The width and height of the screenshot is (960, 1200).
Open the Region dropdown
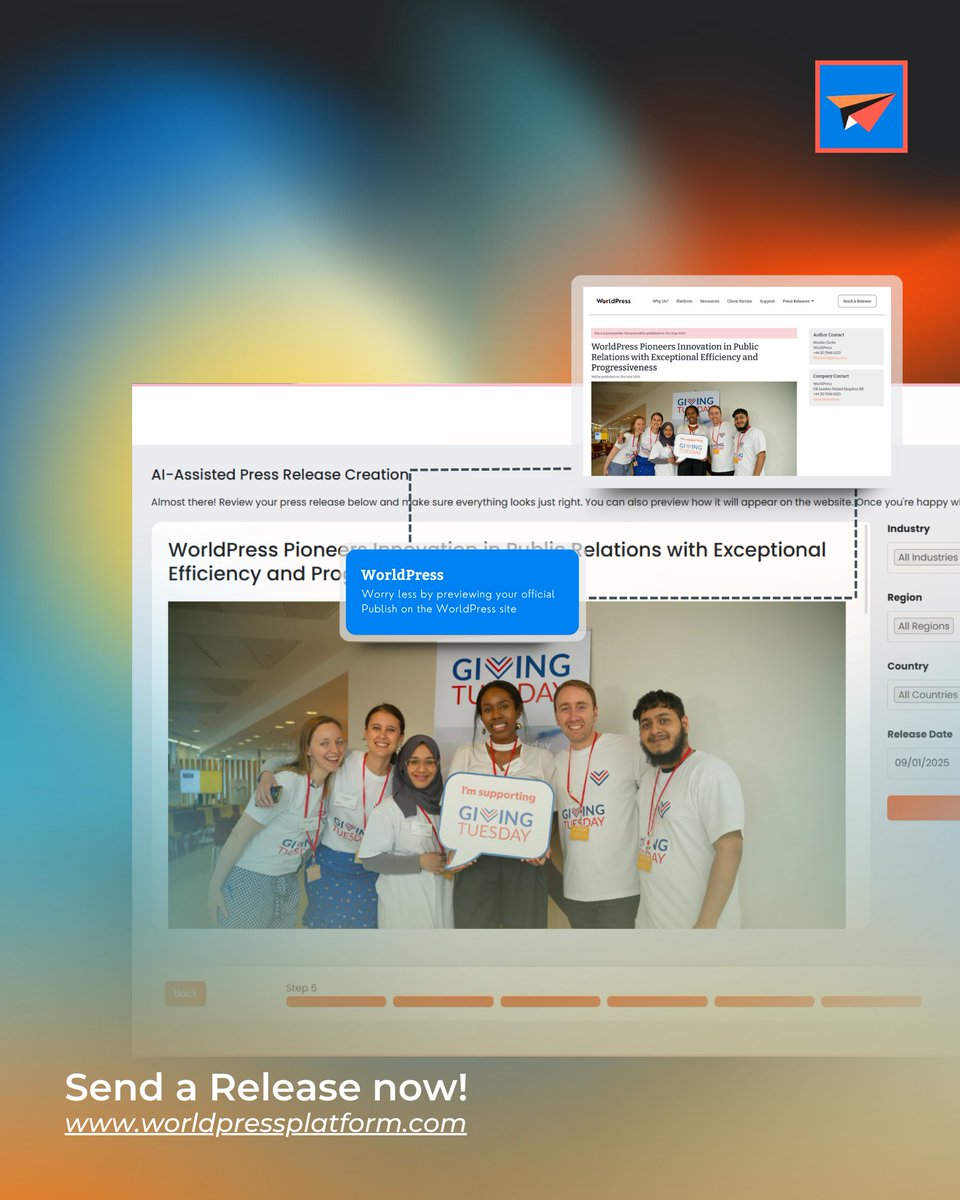[x=925, y=626]
